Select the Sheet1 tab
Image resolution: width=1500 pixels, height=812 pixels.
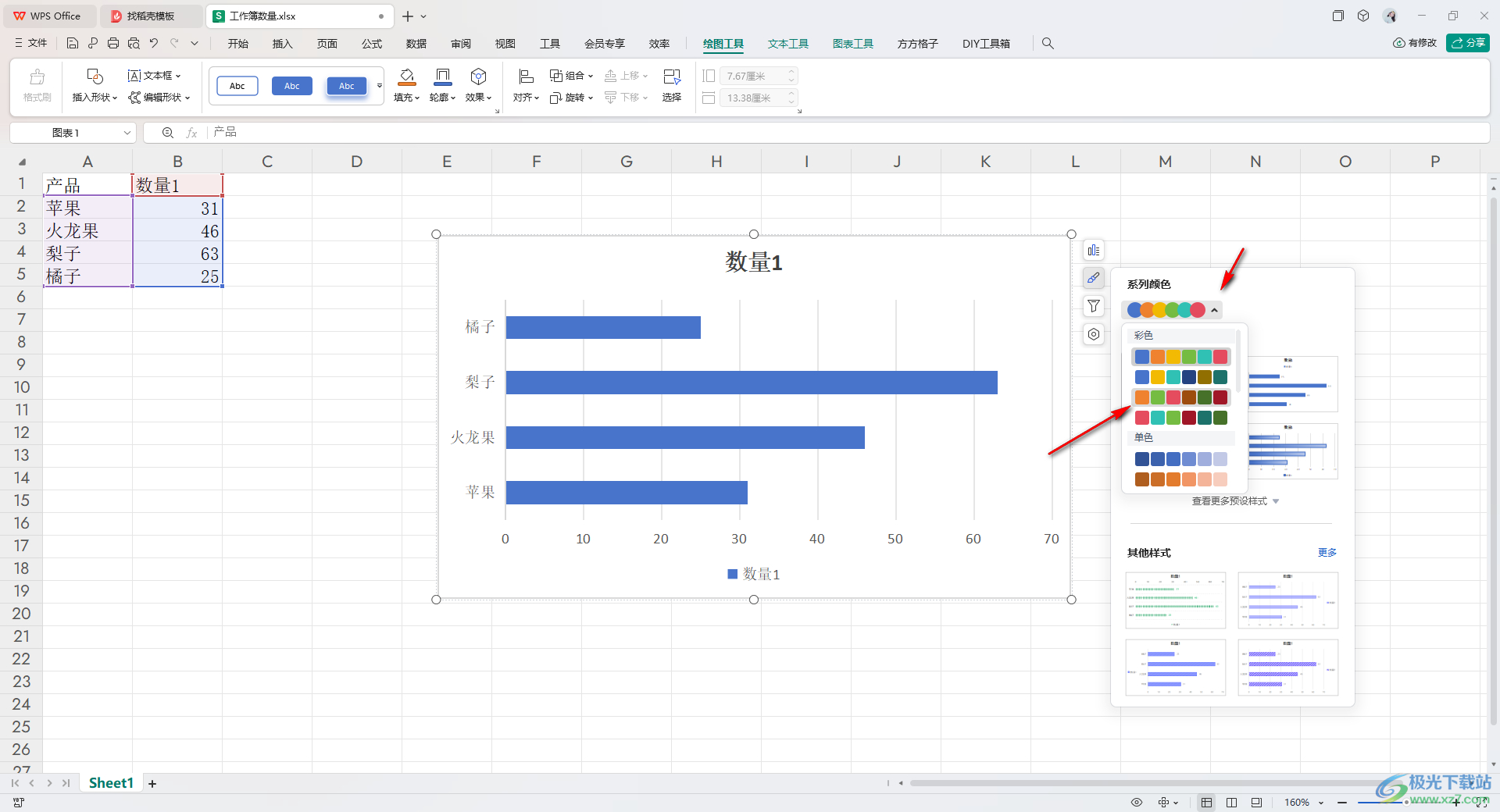tap(111, 783)
